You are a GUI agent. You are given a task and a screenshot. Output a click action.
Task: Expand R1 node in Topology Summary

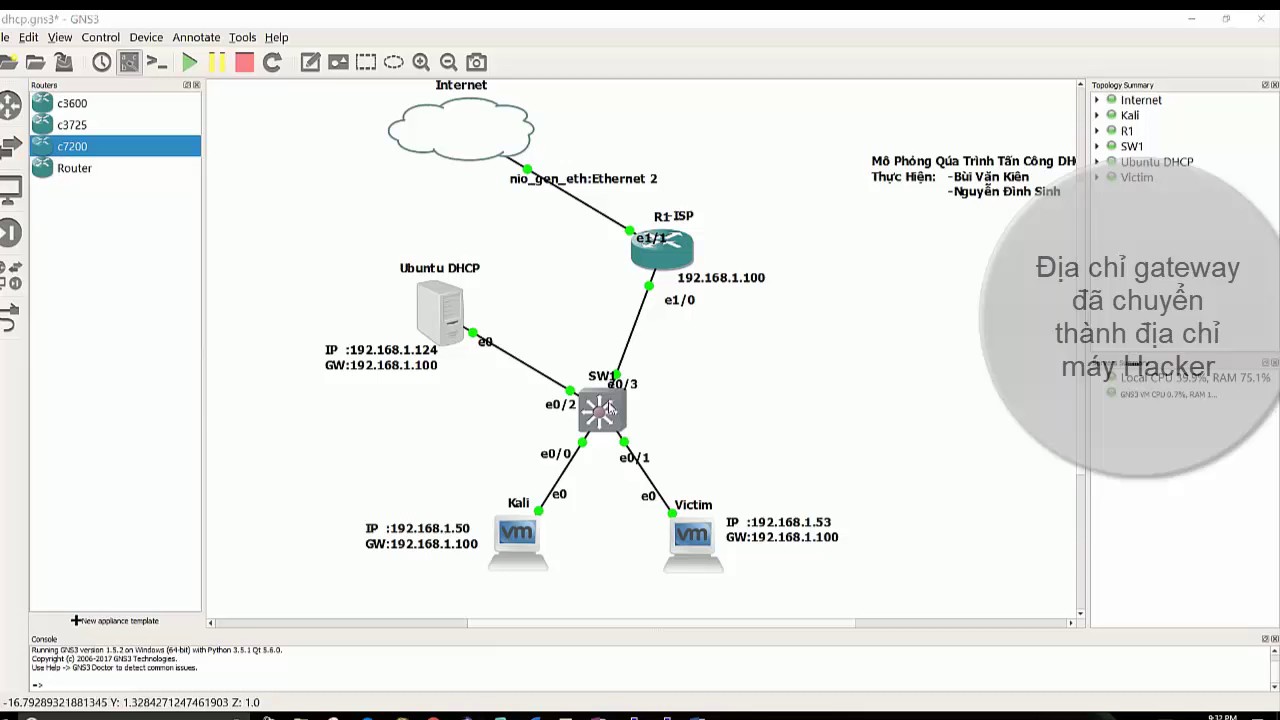(x=1097, y=131)
